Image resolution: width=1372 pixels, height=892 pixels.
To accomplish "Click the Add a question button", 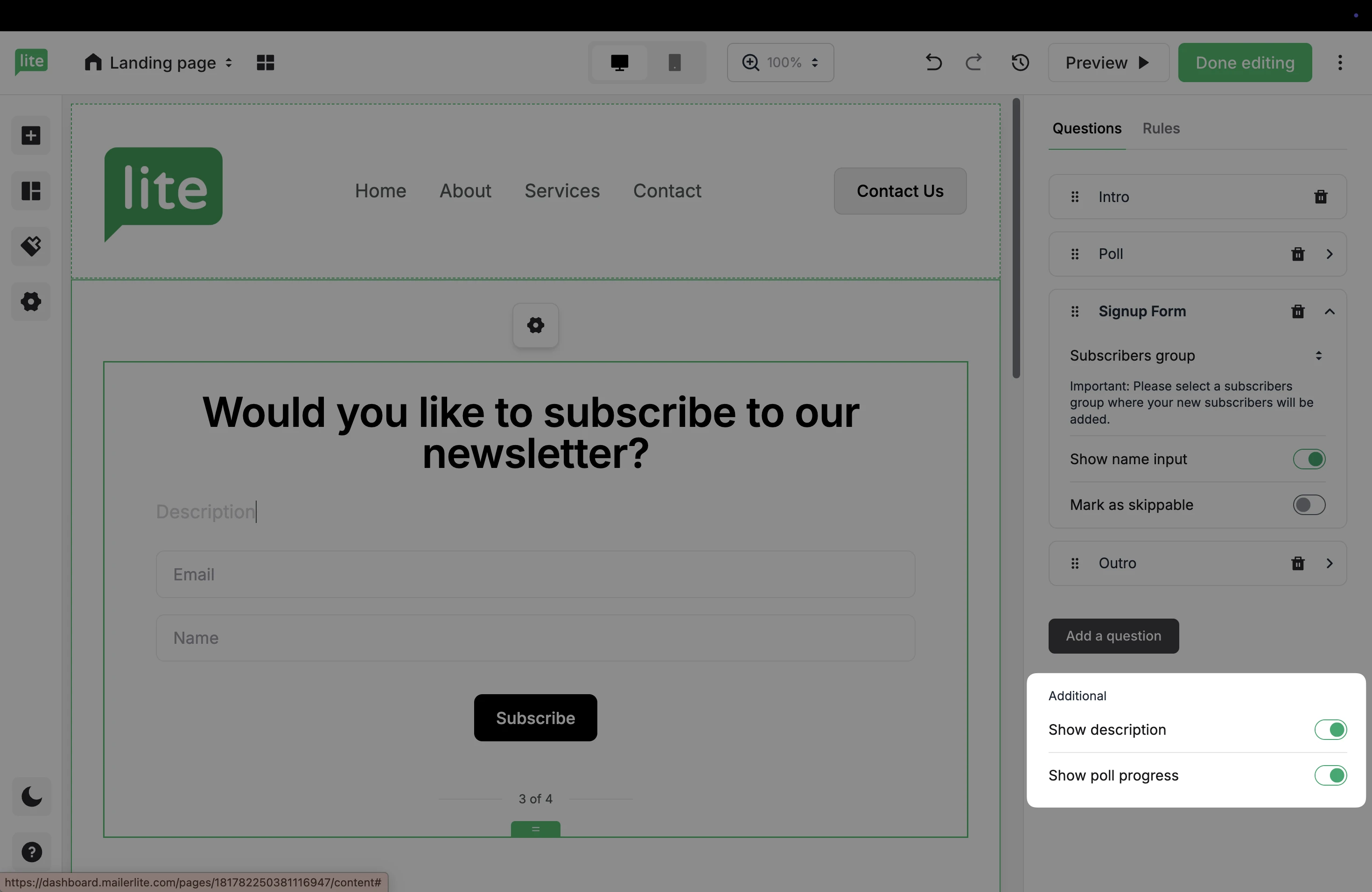I will [x=1113, y=635].
